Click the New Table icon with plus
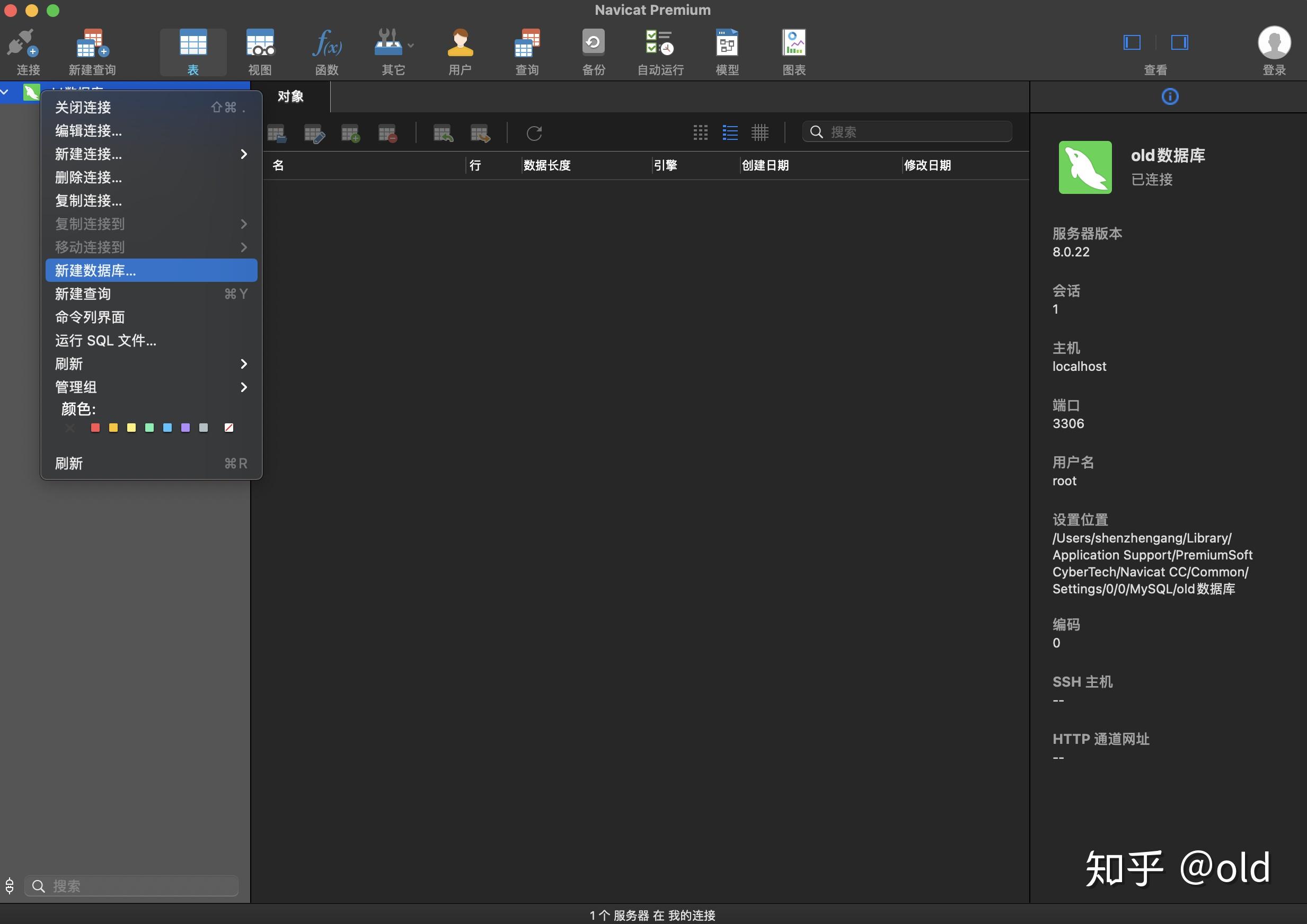Screen dimensions: 1307x924 pos(350,134)
